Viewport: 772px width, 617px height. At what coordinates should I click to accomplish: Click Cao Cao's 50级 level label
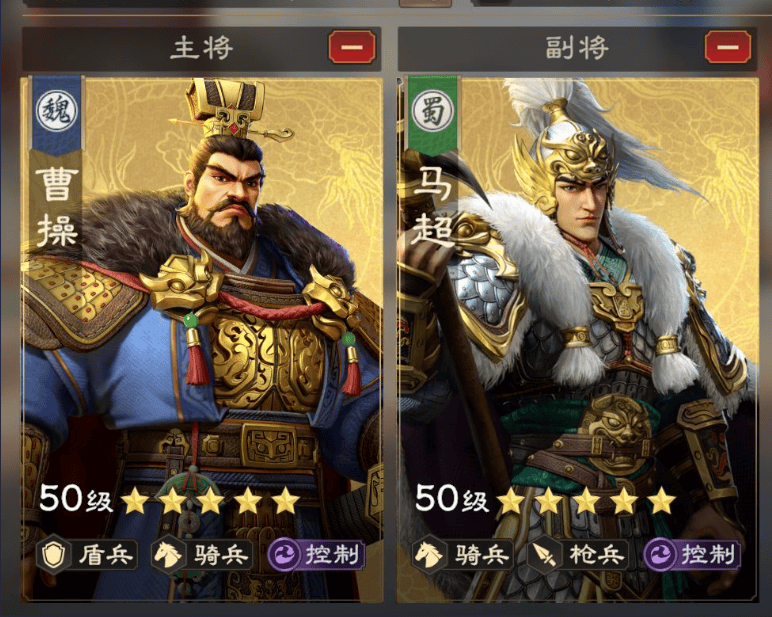(x=76, y=498)
